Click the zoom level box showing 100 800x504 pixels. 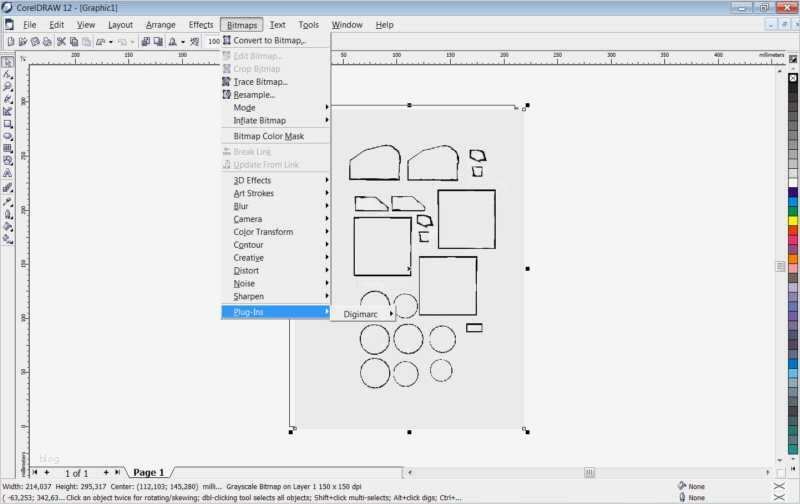(214, 41)
